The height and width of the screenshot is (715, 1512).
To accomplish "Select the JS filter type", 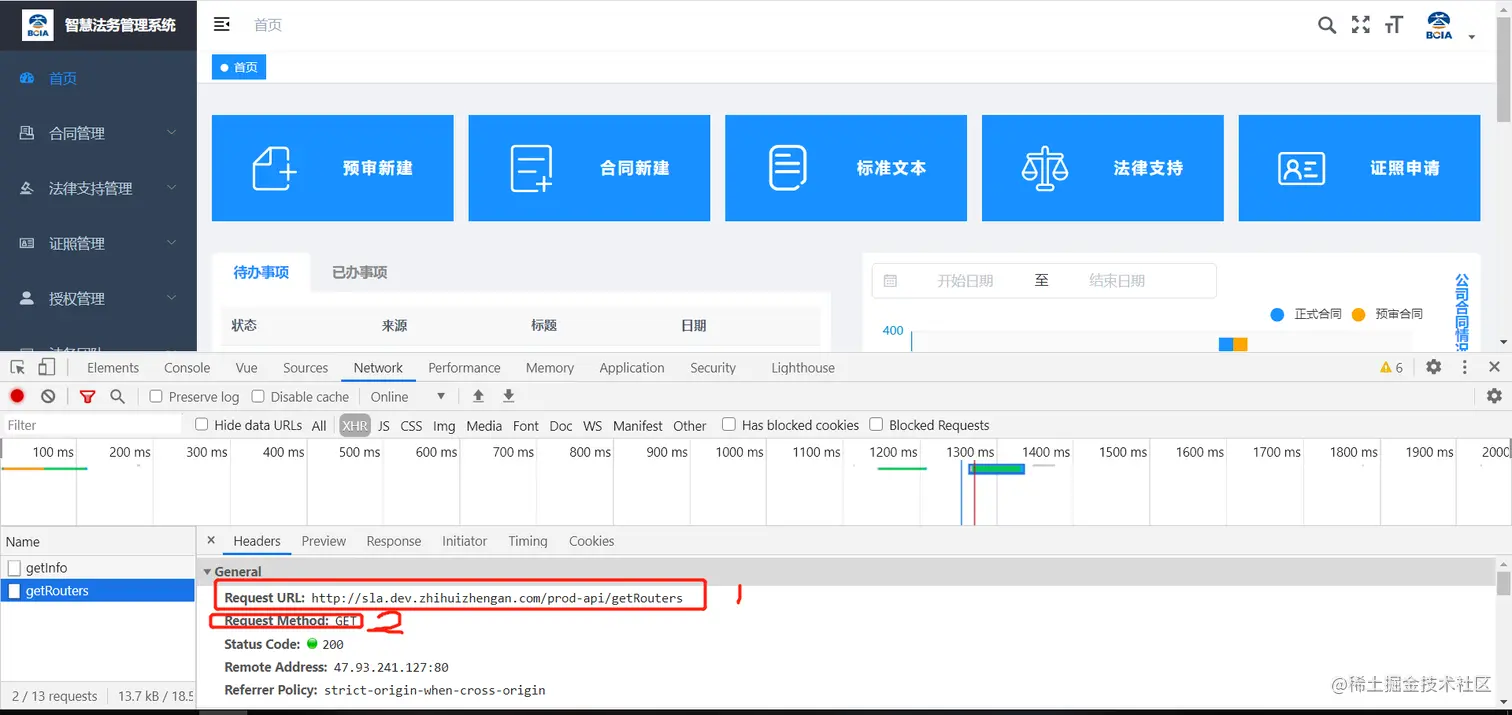I will pos(384,425).
